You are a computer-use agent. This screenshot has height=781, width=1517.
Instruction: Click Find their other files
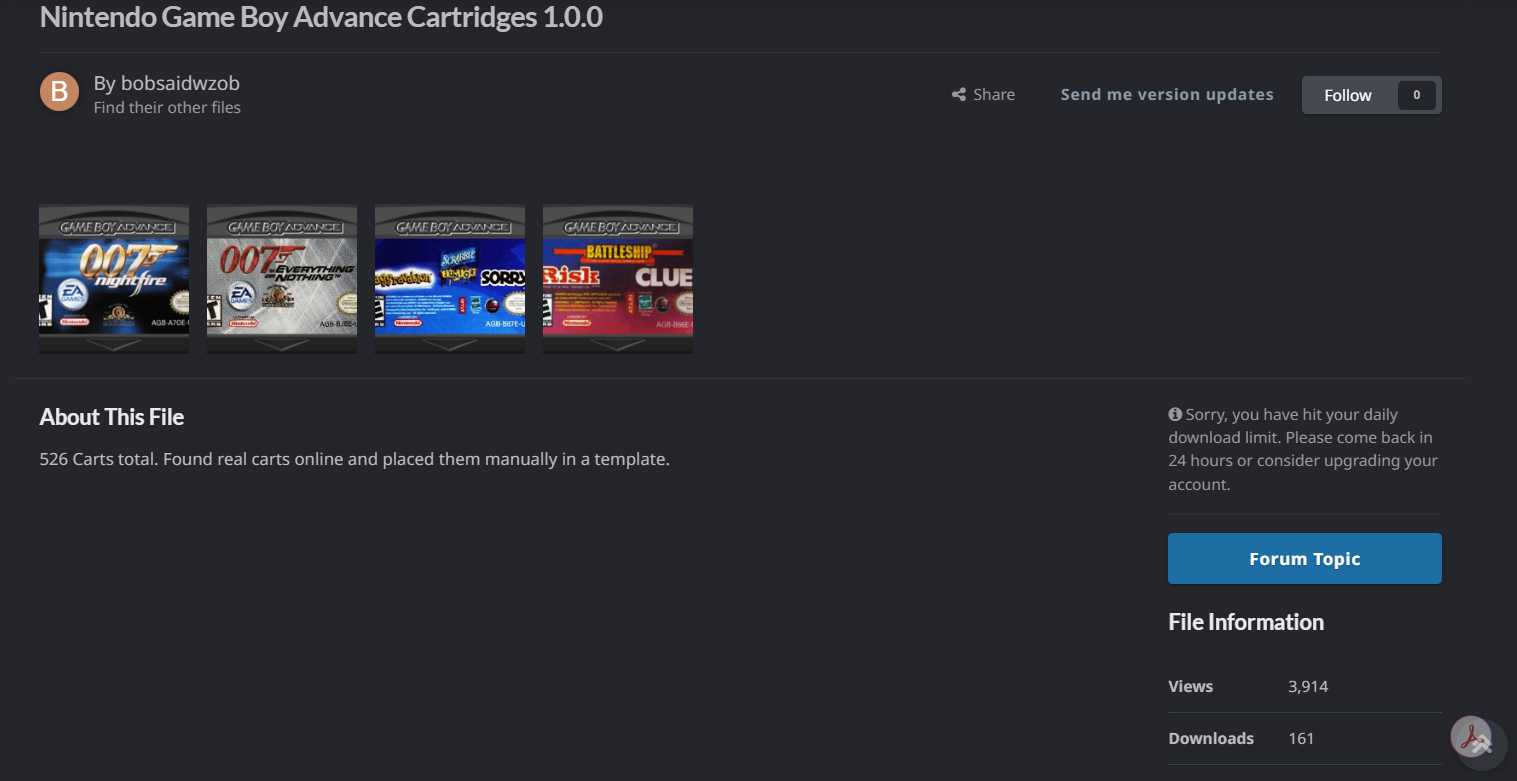pos(167,107)
